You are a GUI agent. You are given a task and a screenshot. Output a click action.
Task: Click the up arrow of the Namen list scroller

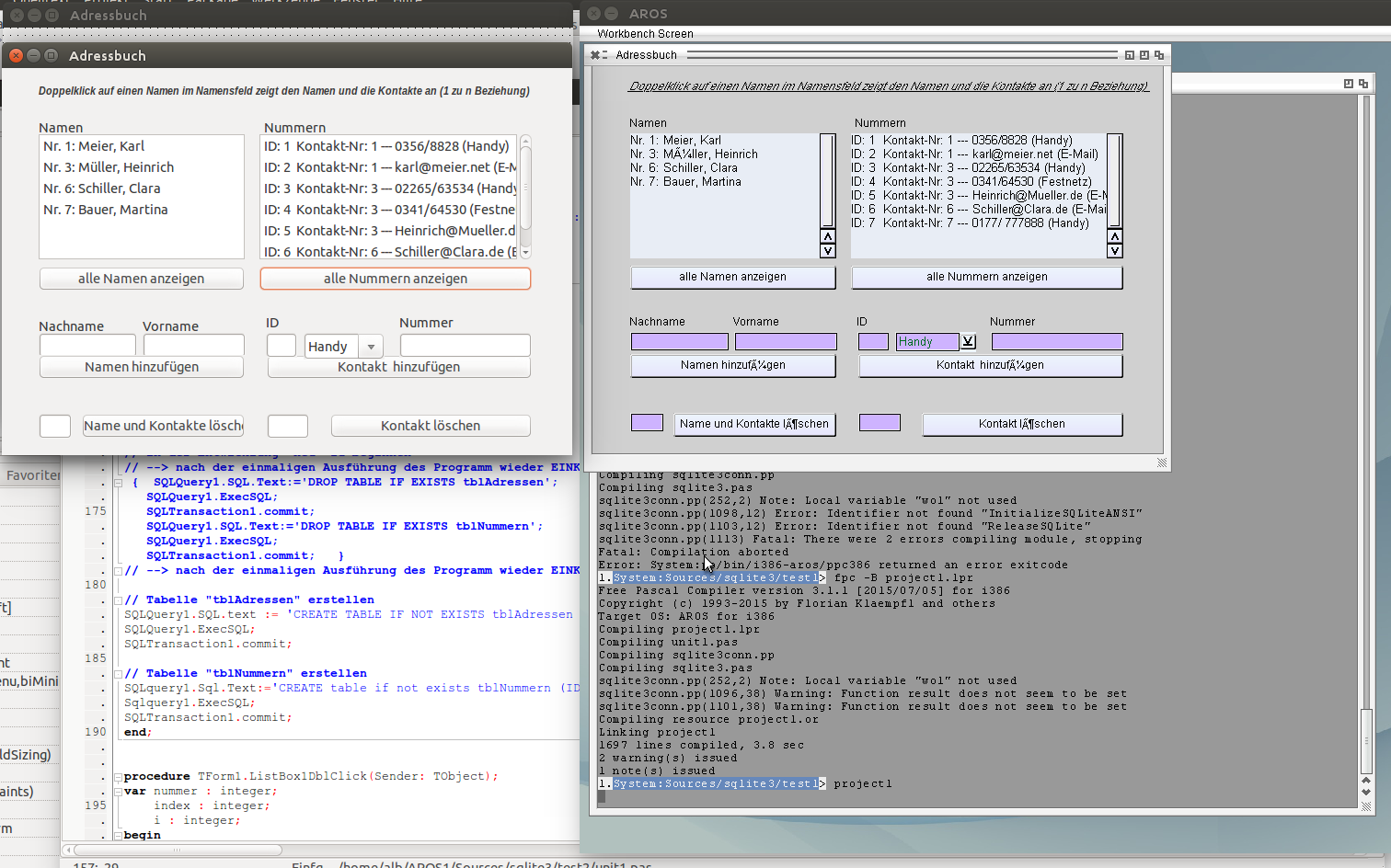tap(827, 238)
